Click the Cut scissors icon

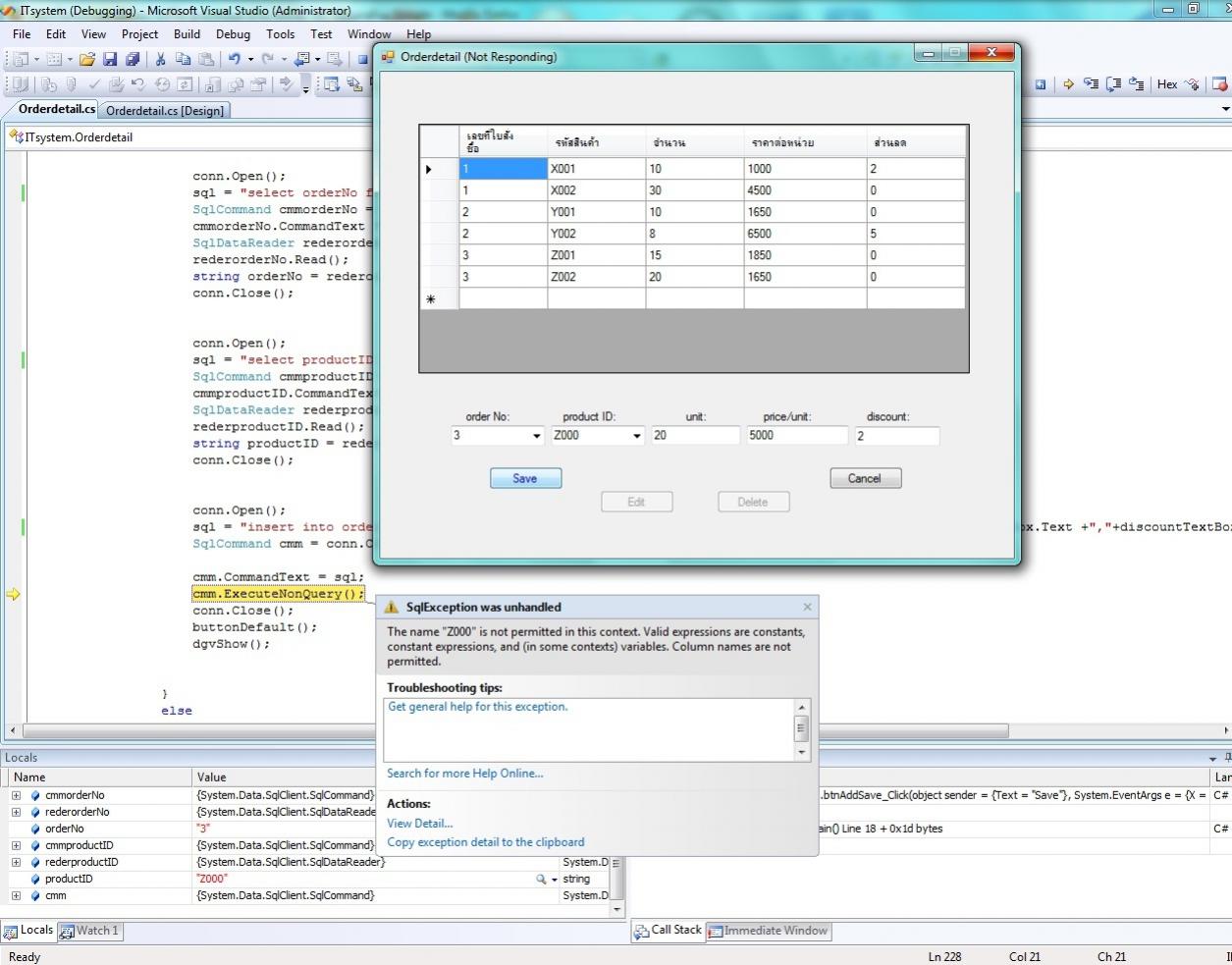pyautogui.click(x=160, y=60)
